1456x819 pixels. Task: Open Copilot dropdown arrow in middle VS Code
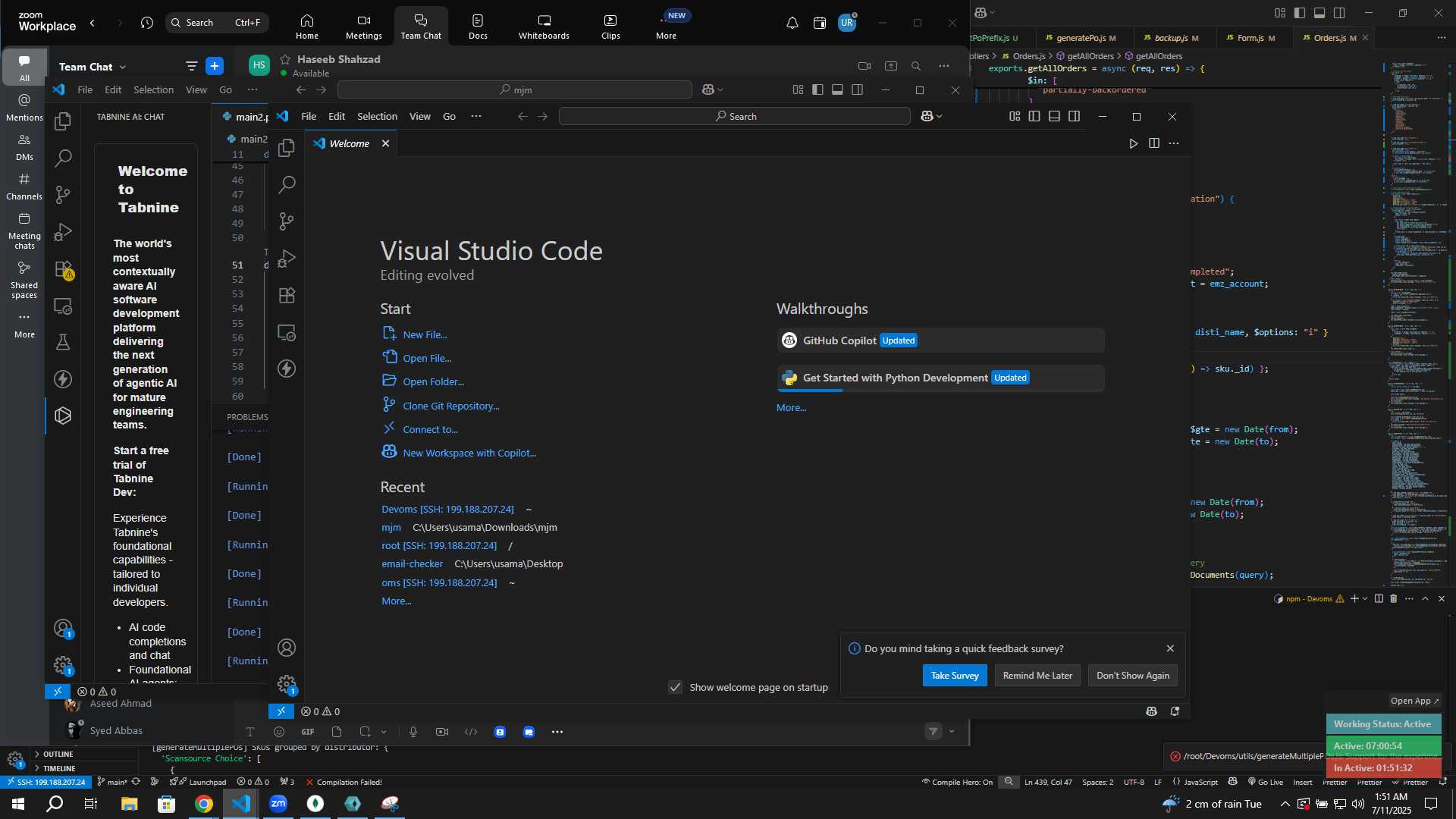720,89
